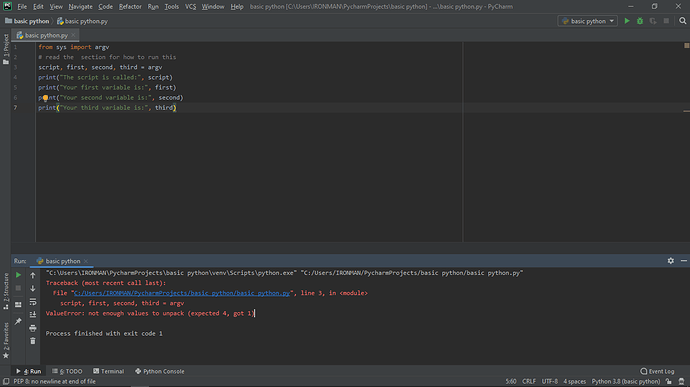Open the Refactor menu
Image resolution: width=690 pixels, height=387 pixels.
pyautogui.click(x=130, y=7)
